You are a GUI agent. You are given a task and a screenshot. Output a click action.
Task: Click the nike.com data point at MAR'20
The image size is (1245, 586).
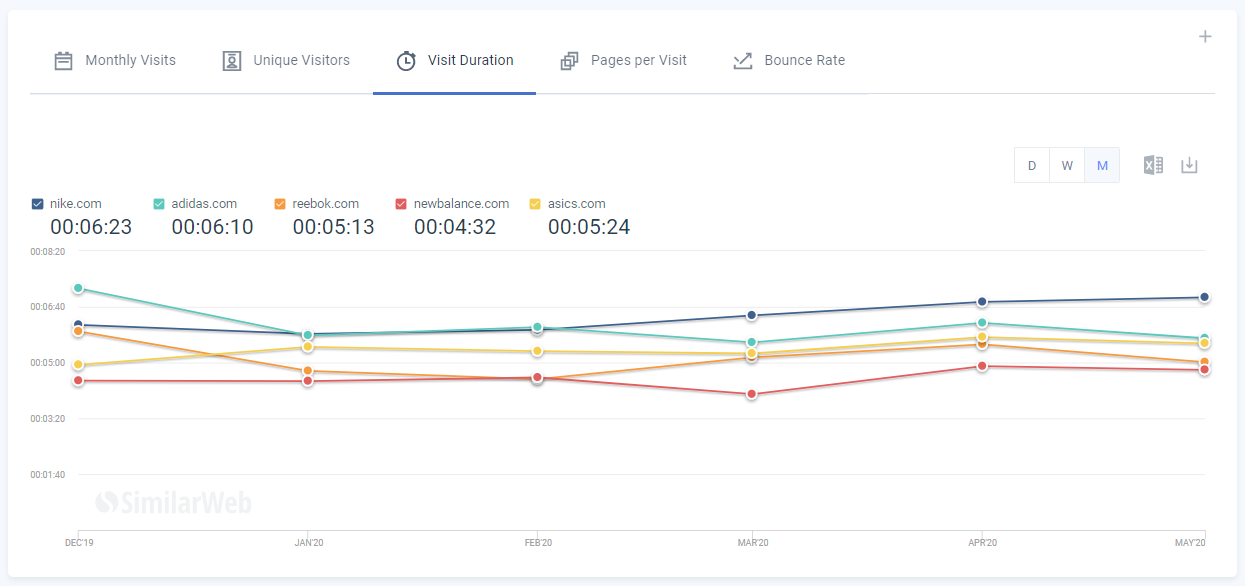click(x=752, y=315)
